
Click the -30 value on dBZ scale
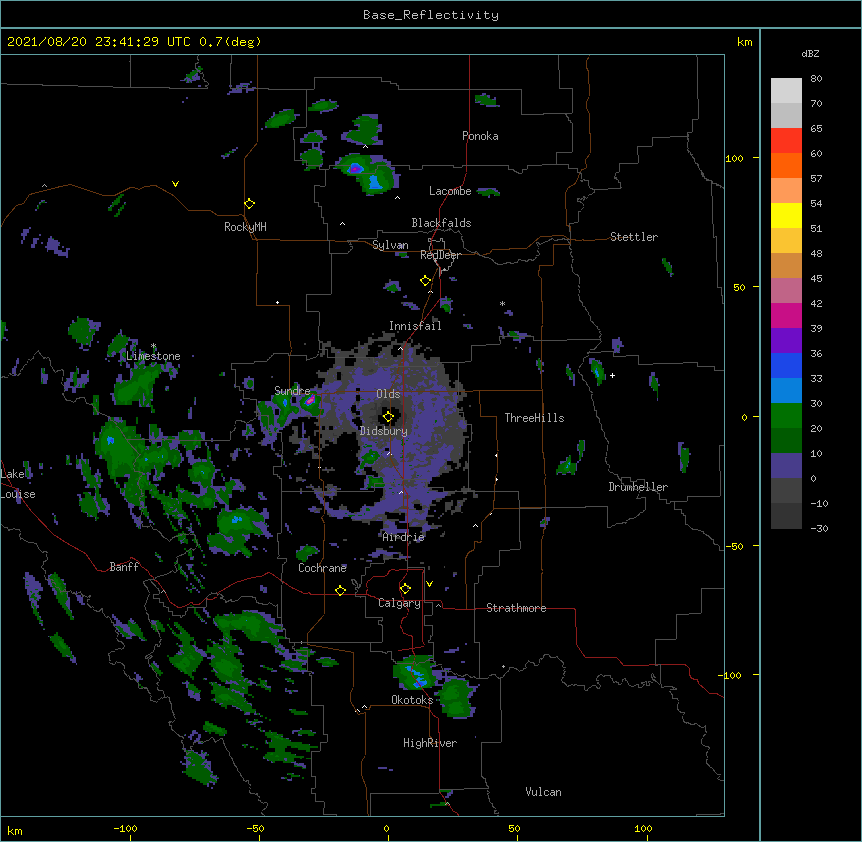(x=819, y=528)
